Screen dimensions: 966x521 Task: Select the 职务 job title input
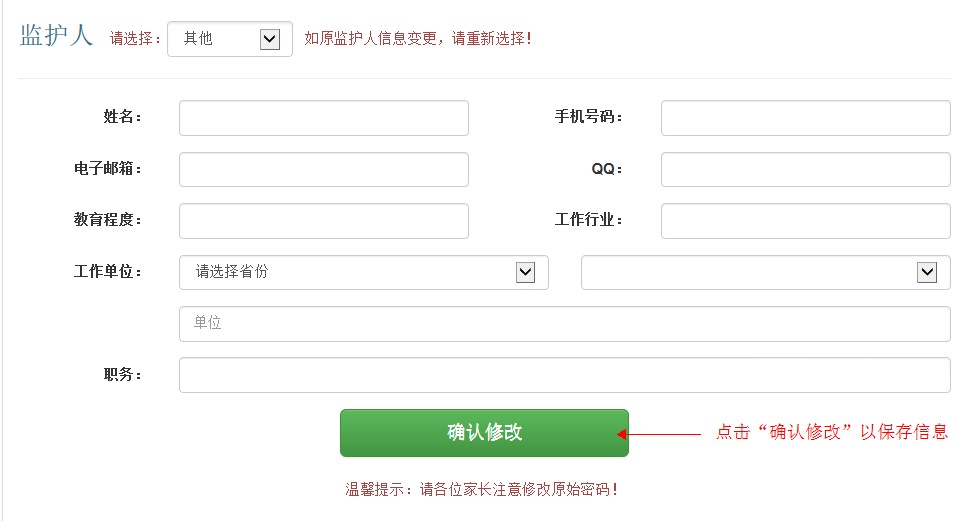point(564,375)
